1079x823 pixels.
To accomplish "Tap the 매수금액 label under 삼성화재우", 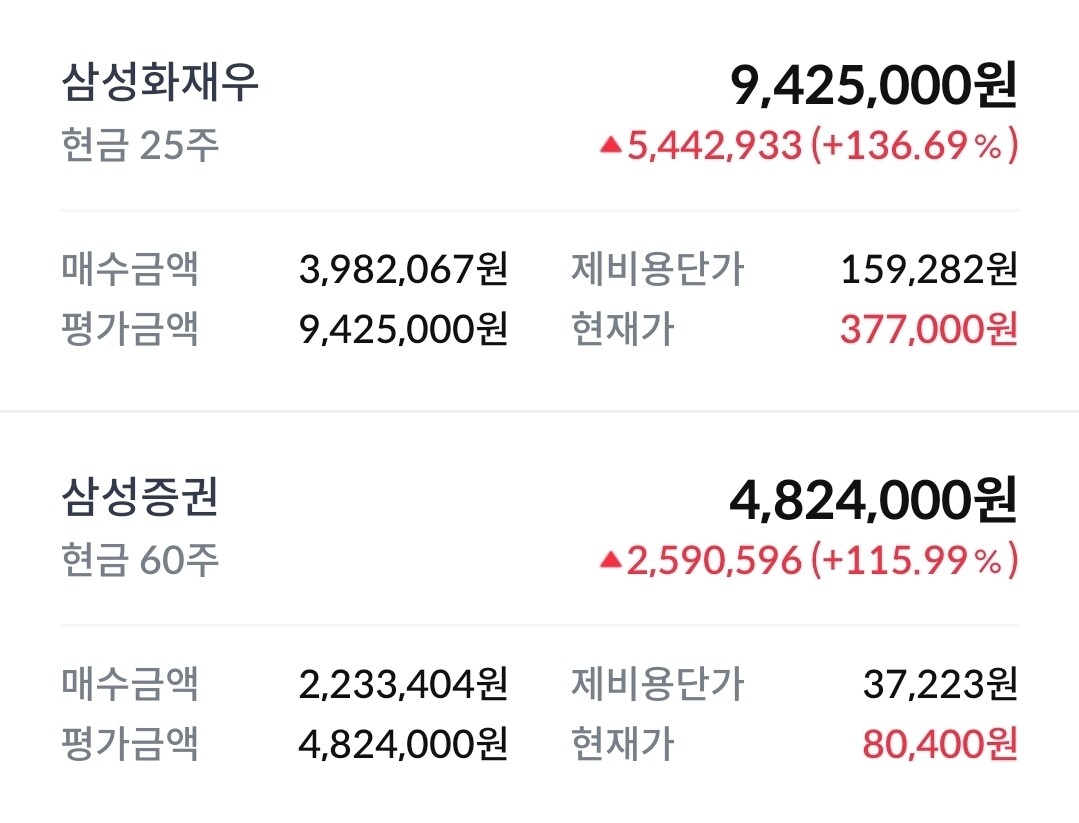I will pyautogui.click(x=129, y=269).
